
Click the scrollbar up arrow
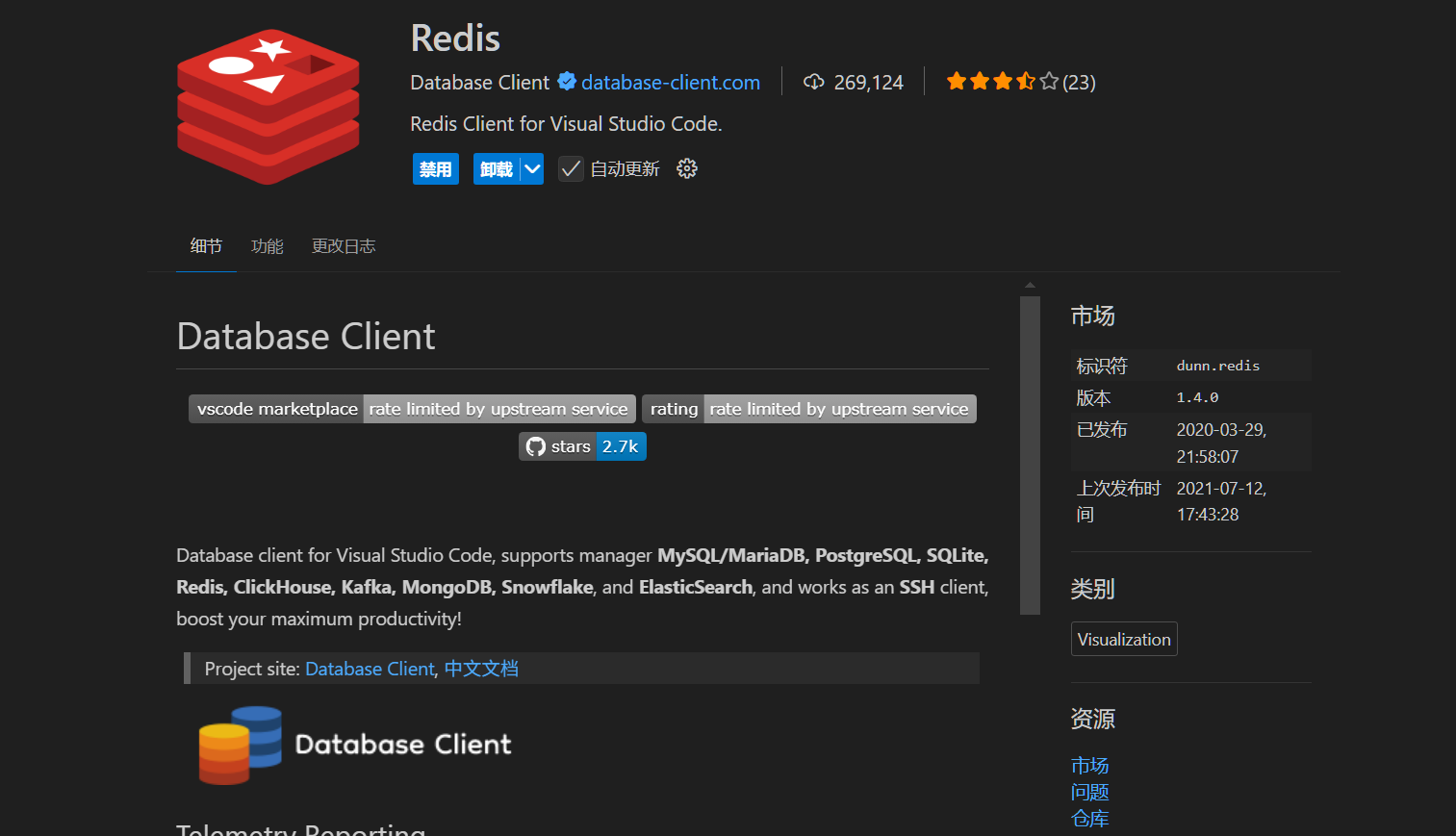(1030, 286)
